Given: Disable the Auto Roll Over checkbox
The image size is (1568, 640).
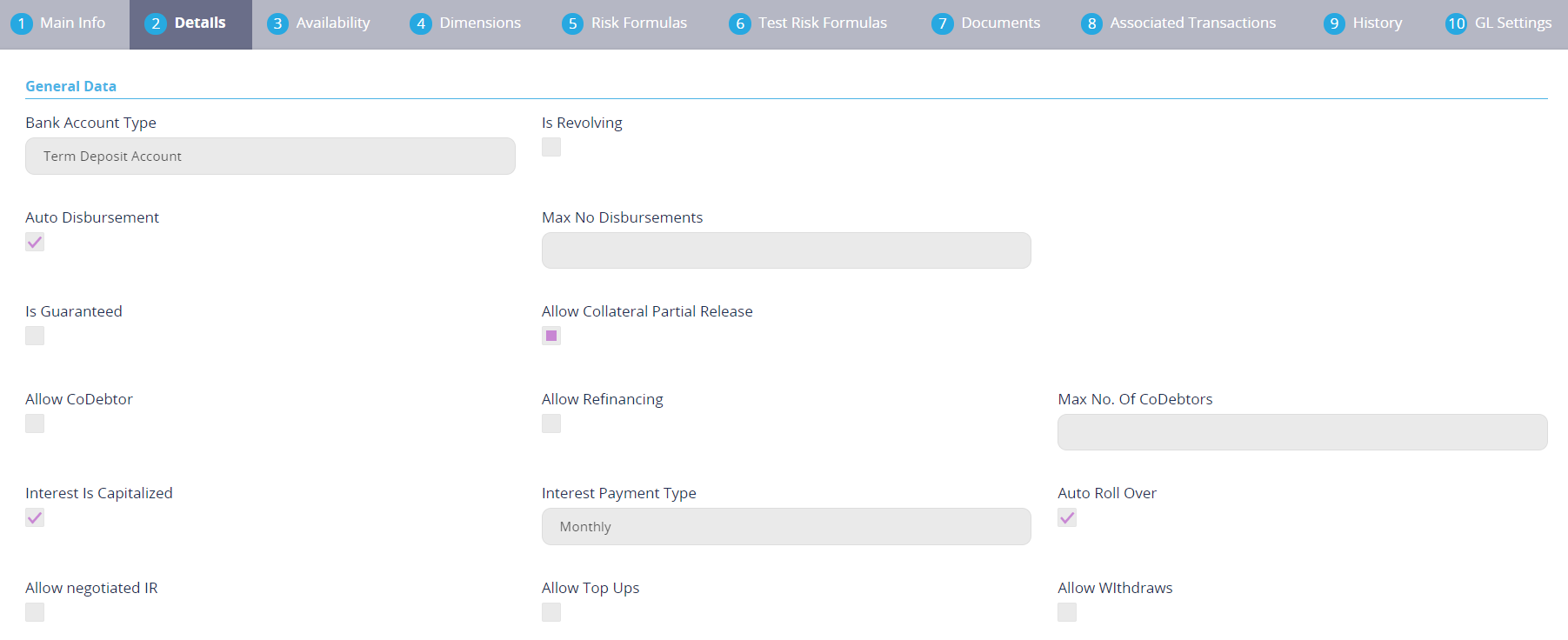Looking at the screenshot, I should coord(1067,517).
